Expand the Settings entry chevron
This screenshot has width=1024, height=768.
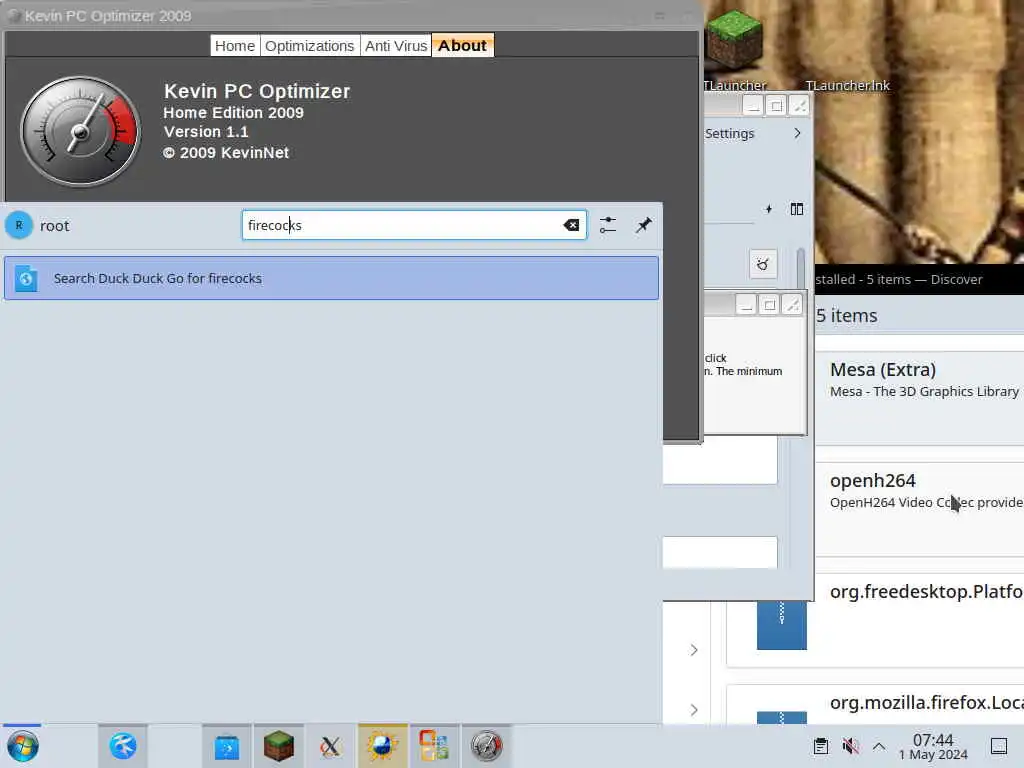pos(797,133)
